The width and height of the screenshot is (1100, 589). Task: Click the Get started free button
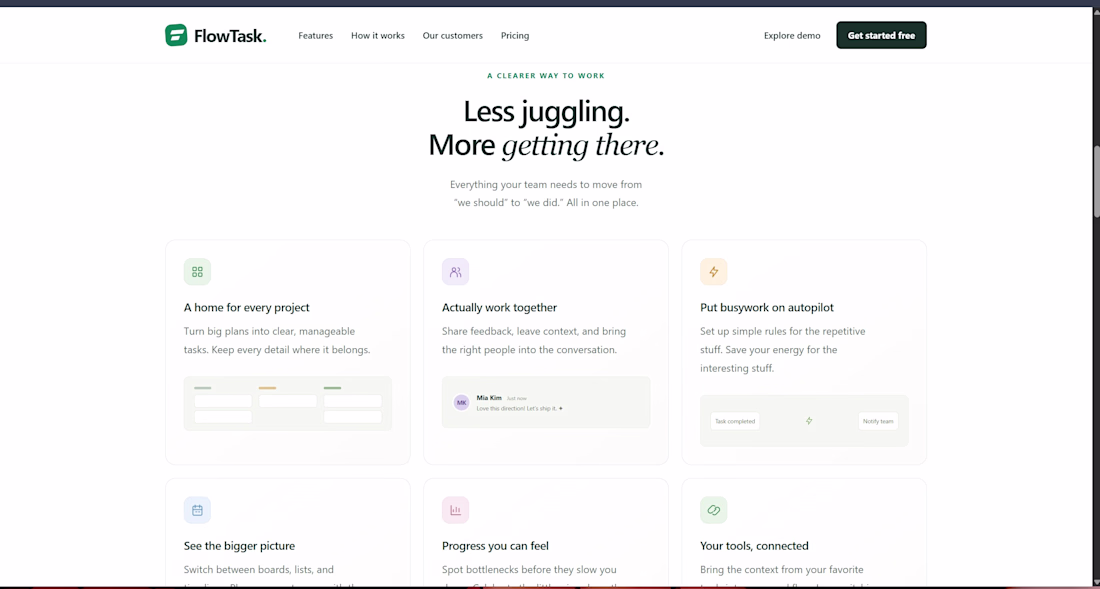pos(881,35)
